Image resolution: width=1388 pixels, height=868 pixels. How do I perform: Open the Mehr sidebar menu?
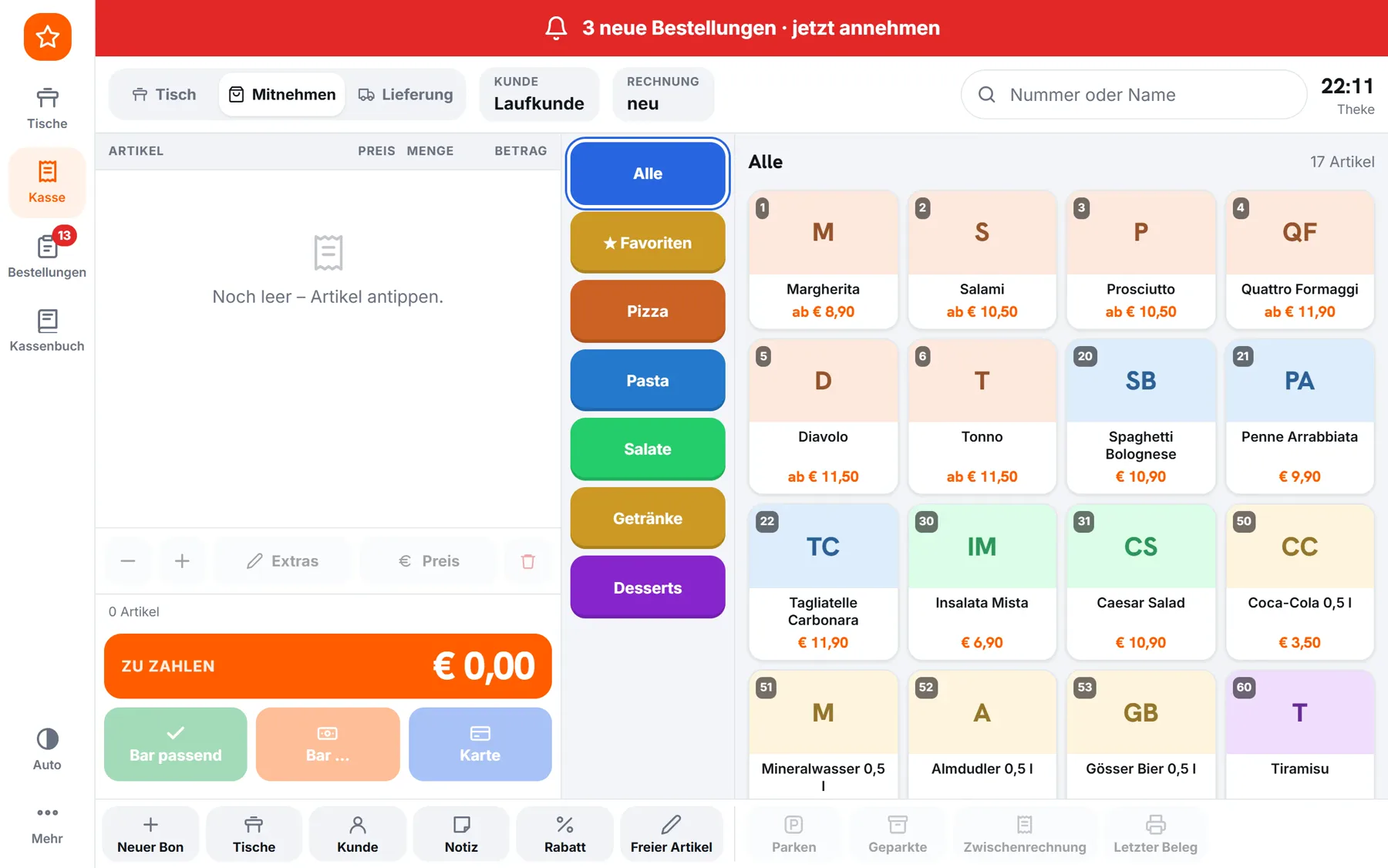click(47, 824)
